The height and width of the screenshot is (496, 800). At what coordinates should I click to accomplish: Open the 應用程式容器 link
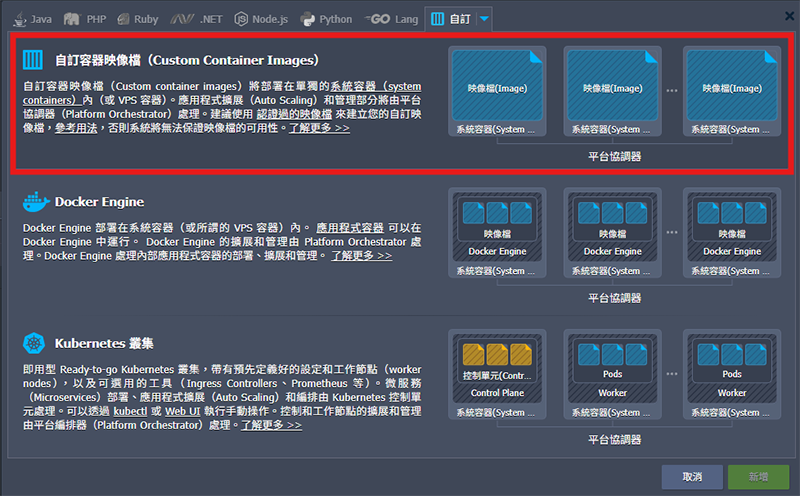click(349, 228)
